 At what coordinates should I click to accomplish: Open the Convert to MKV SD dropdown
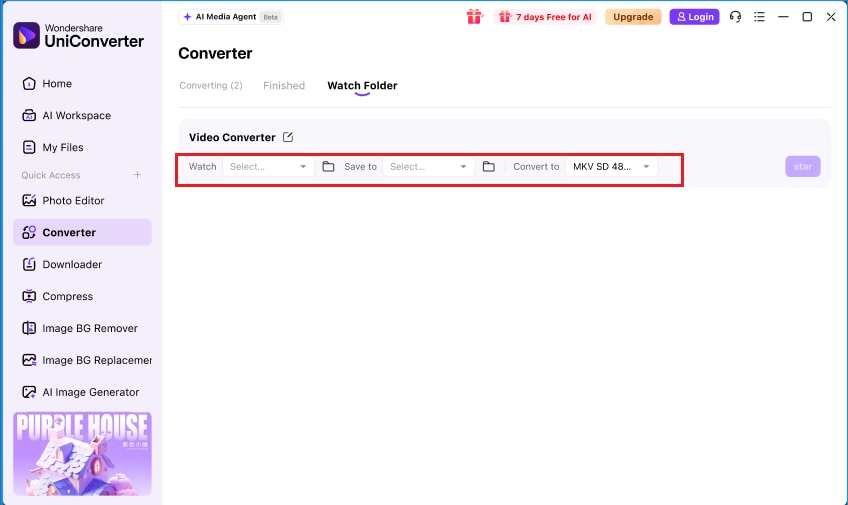tap(611, 167)
